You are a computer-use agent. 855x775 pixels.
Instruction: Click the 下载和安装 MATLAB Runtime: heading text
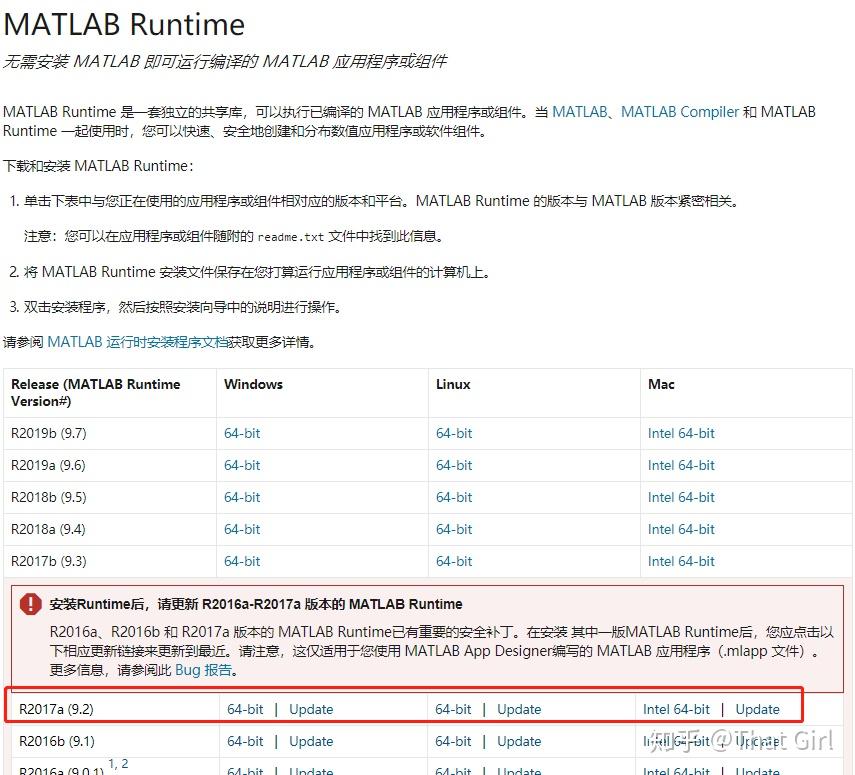[98, 166]
